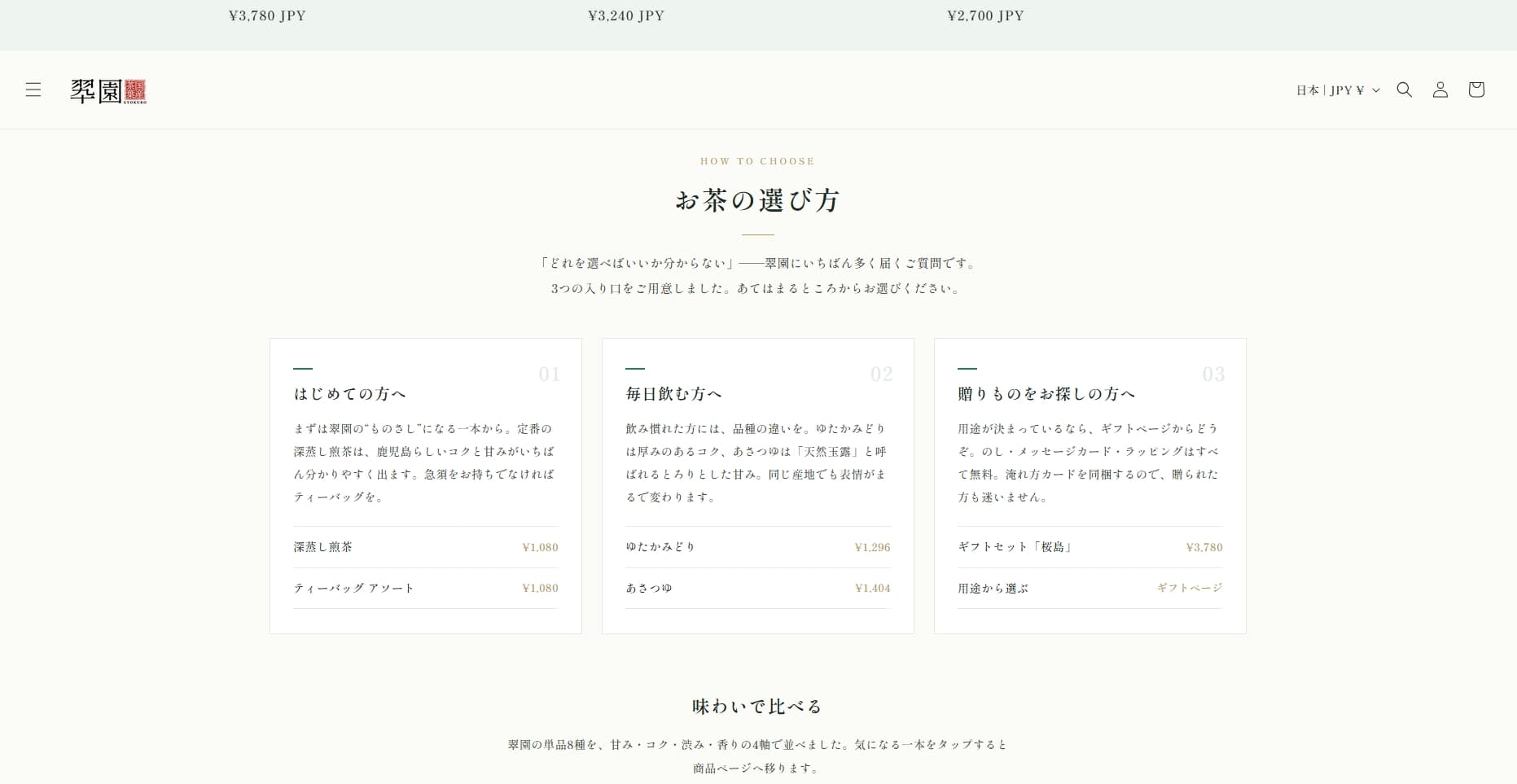Viewport: 1517px width, 784px height.
Task: Click the お茶の選び方 section title
Action: coord(757,200)
